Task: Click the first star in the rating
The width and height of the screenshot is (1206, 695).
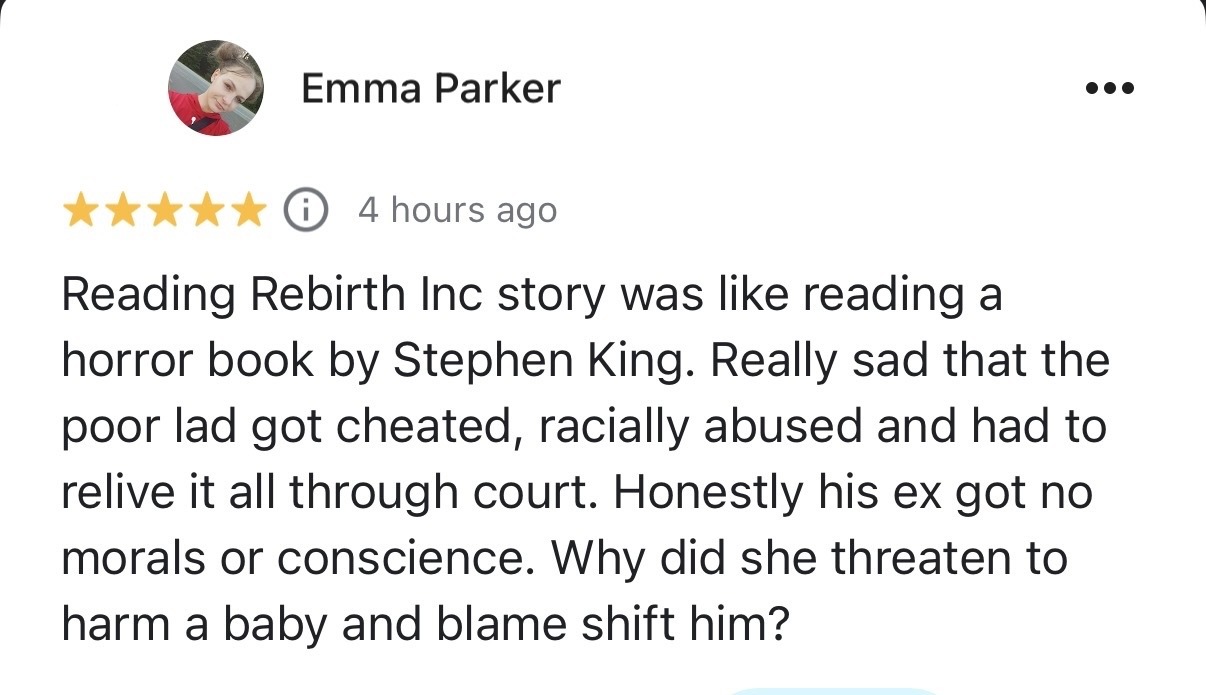Action: click(81, 211)
